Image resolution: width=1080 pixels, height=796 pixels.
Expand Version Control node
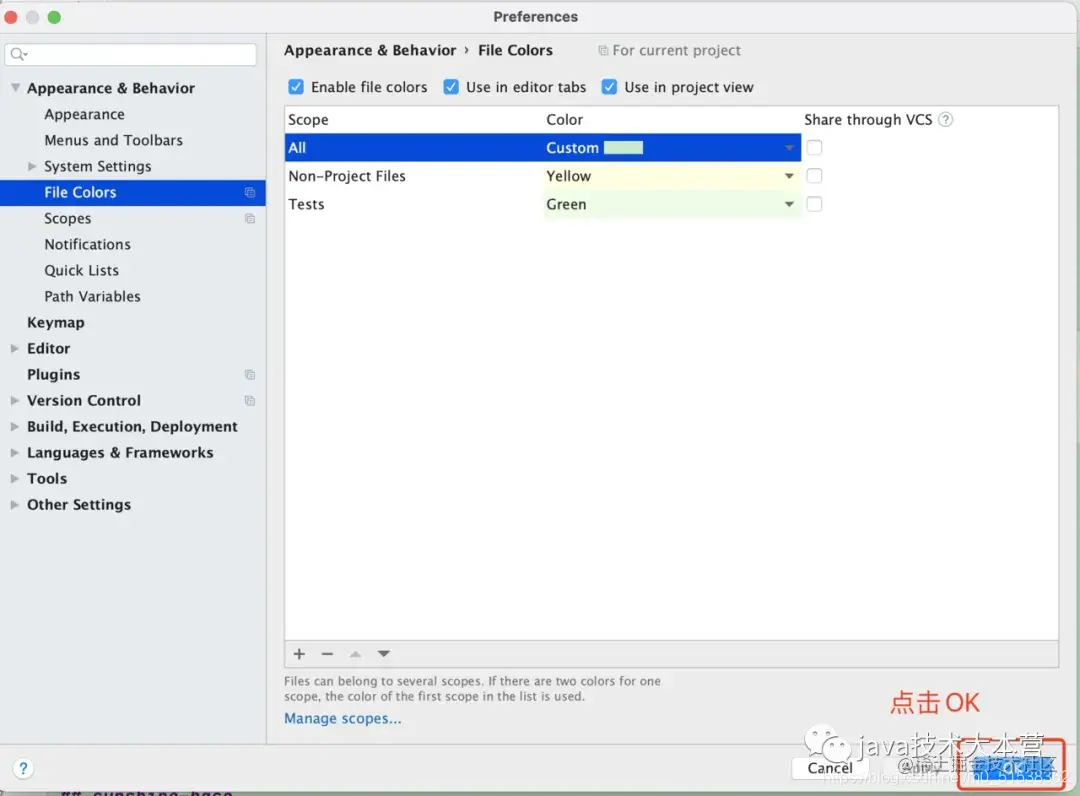coord(14,401)
